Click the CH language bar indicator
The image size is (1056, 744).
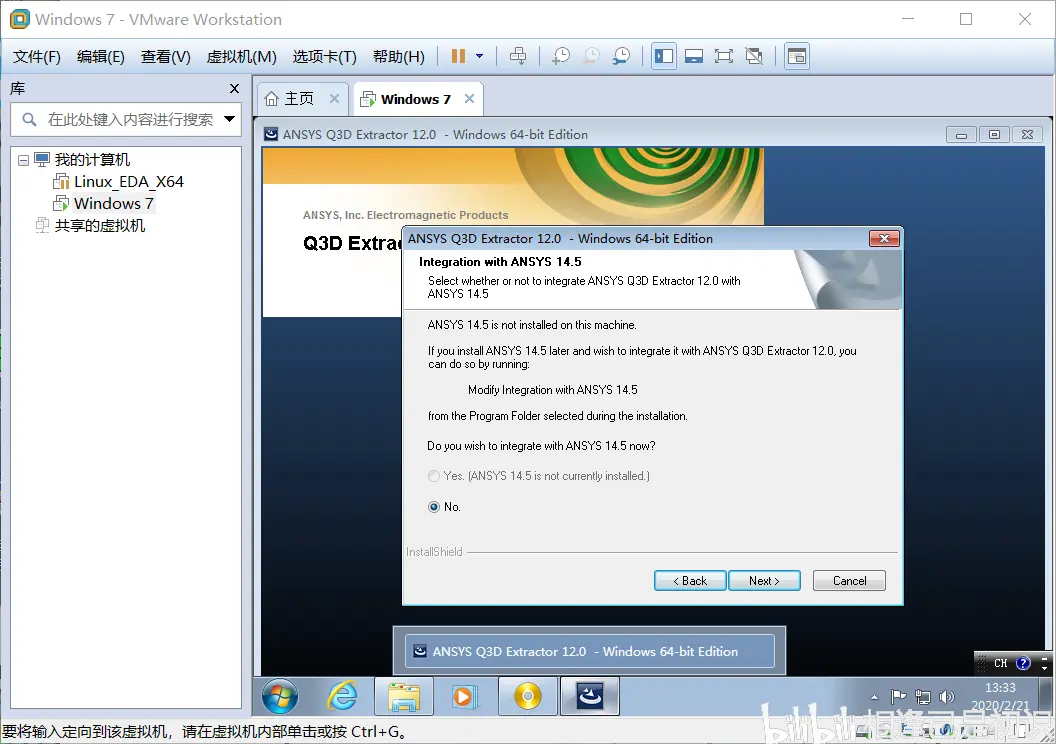click(1001, 663)
